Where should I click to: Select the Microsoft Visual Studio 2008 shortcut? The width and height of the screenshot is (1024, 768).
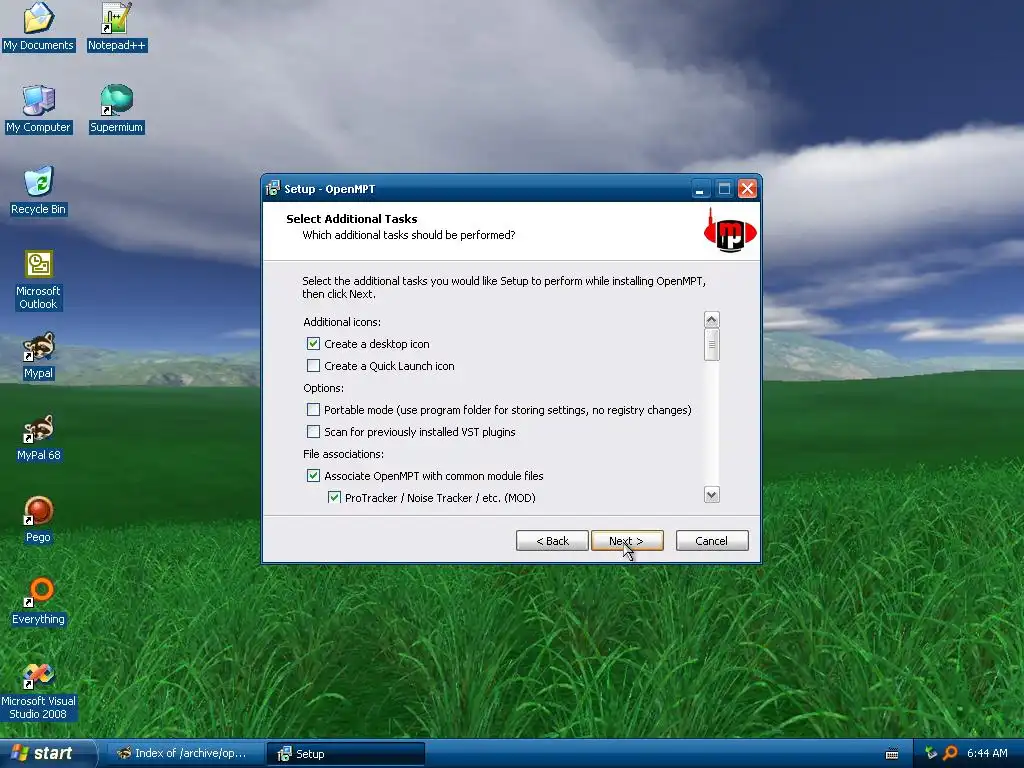click(38, 692)
